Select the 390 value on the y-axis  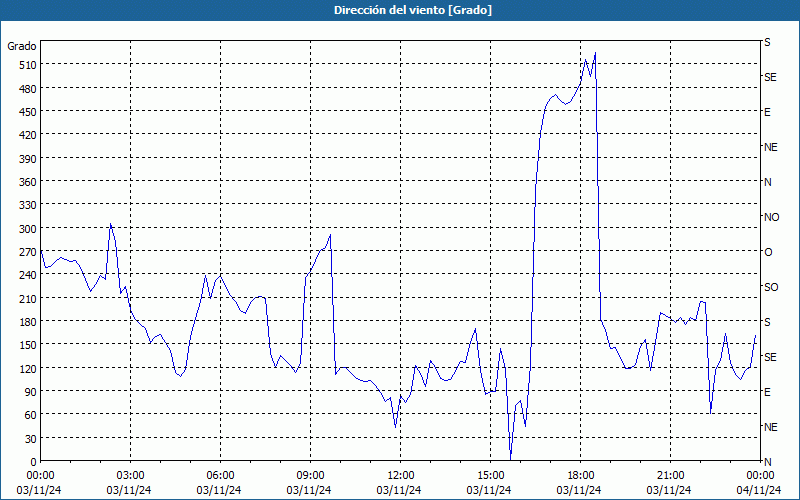(28, 158)
